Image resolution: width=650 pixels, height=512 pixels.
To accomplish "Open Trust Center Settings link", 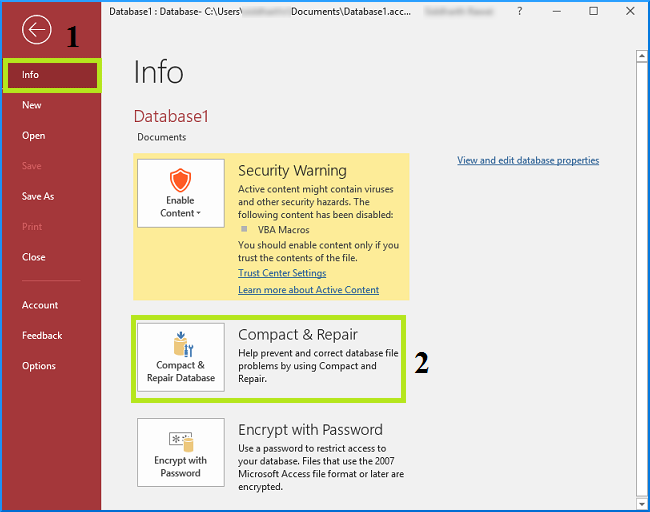I will (x=282, y=273).
